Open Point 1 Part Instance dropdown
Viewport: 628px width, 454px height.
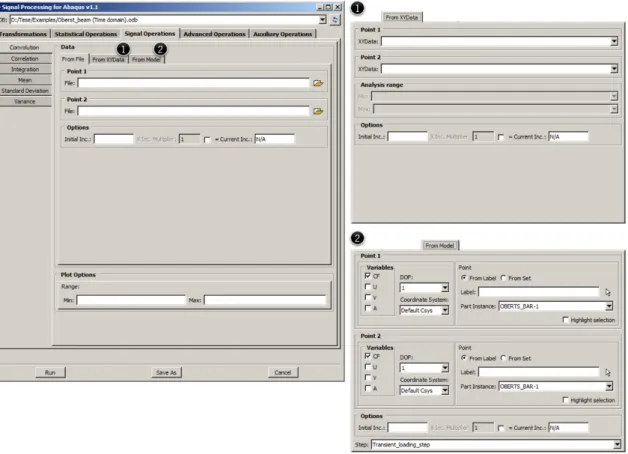coord(609,306)
